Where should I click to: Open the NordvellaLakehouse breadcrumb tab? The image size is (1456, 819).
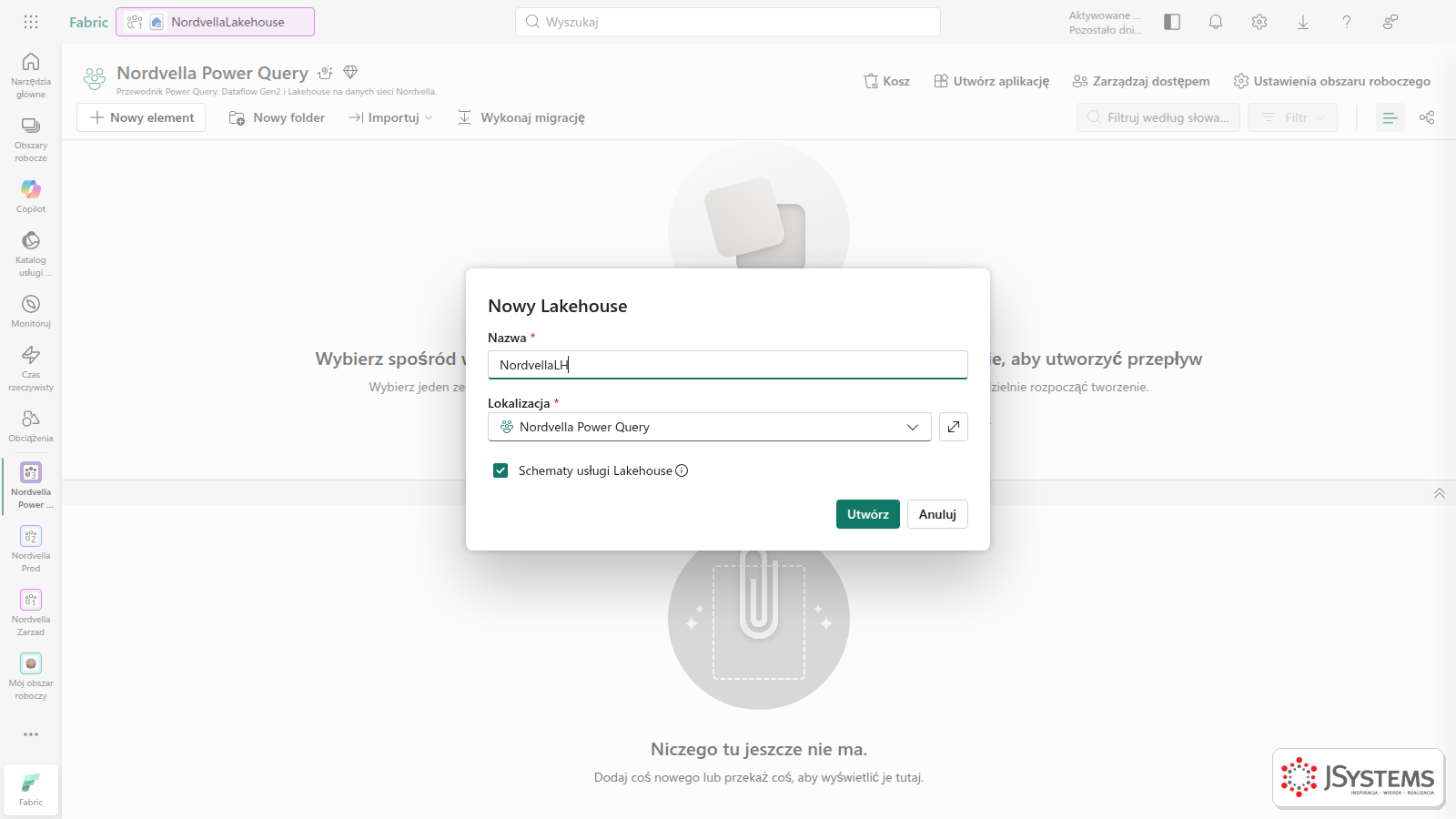tap(216, 22)
